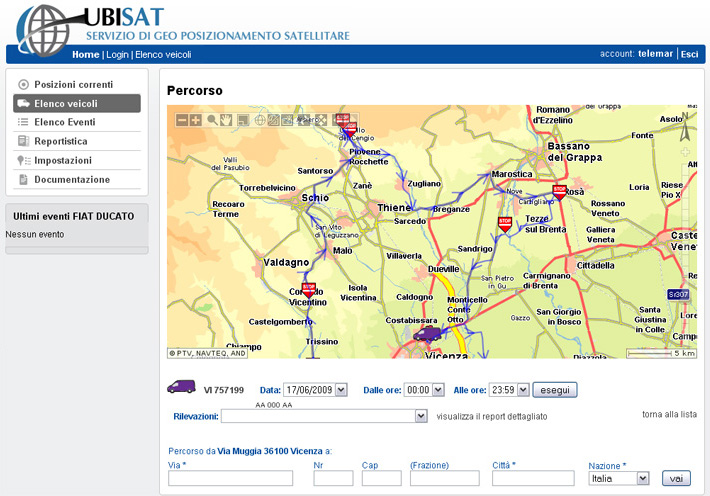The height and width of the screenshot is (496, 710).
Task: Select the distance measure tool on map
Action: (273, 120)
